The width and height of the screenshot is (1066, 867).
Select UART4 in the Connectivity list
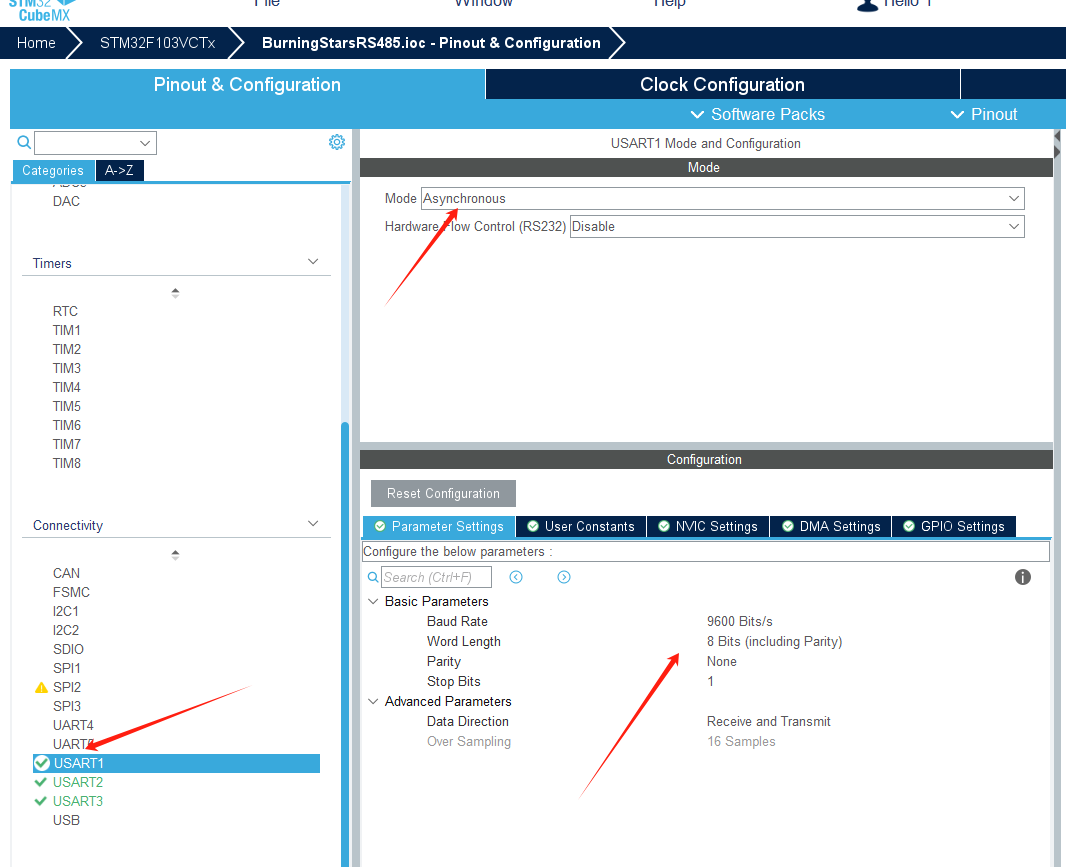coord(73,725)
